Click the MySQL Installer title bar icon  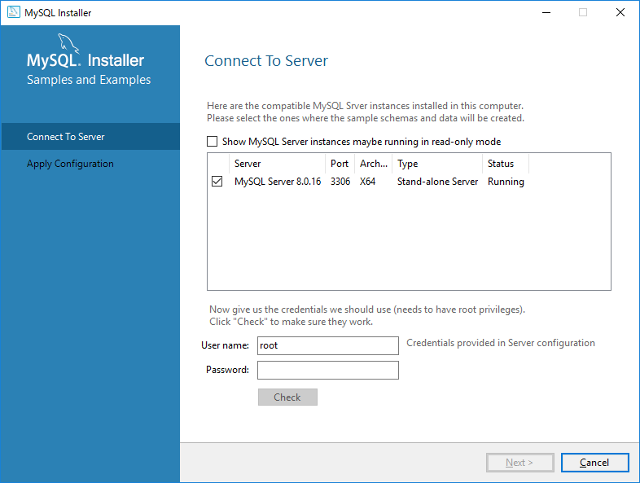point(12,12)
